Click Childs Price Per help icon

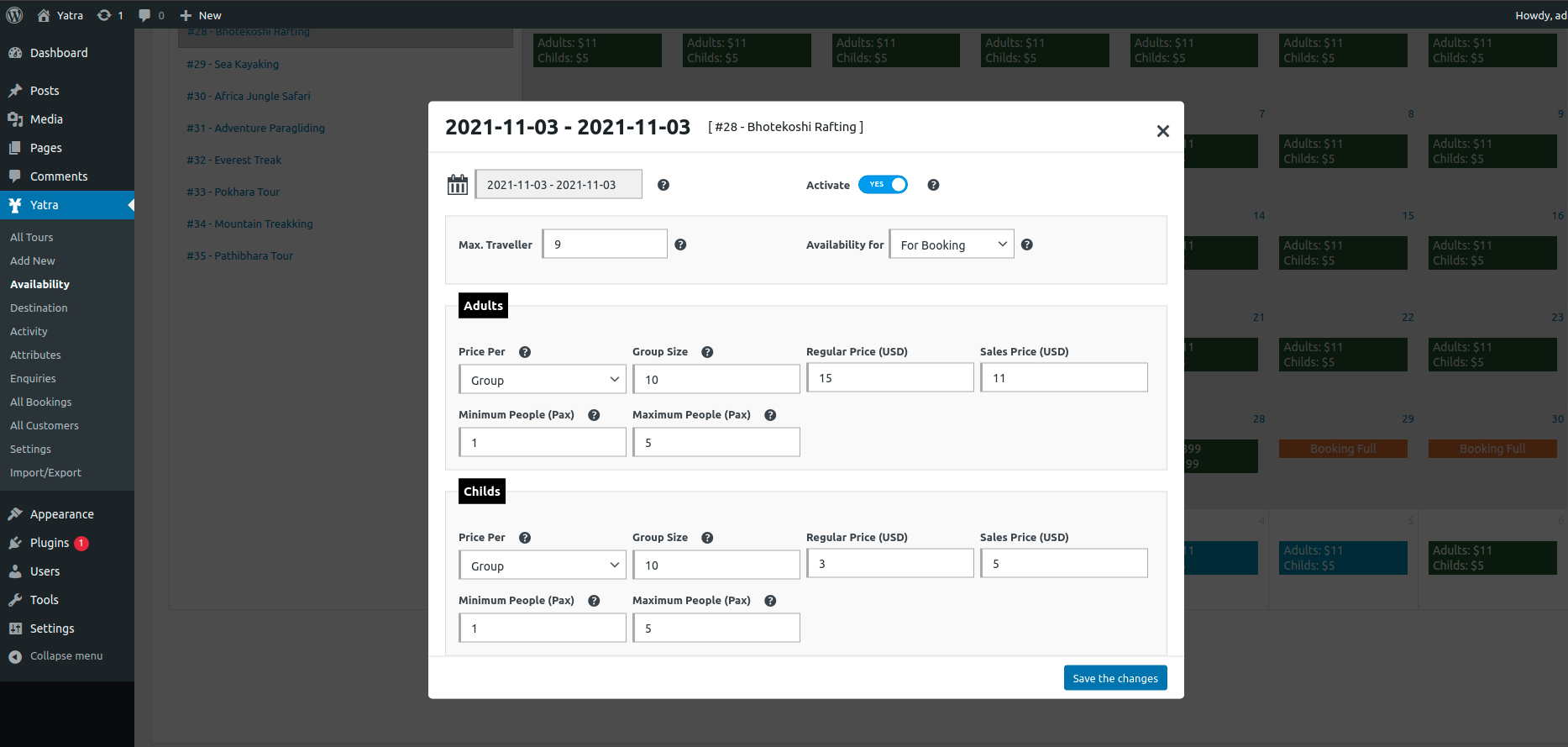tap(525, 538)
